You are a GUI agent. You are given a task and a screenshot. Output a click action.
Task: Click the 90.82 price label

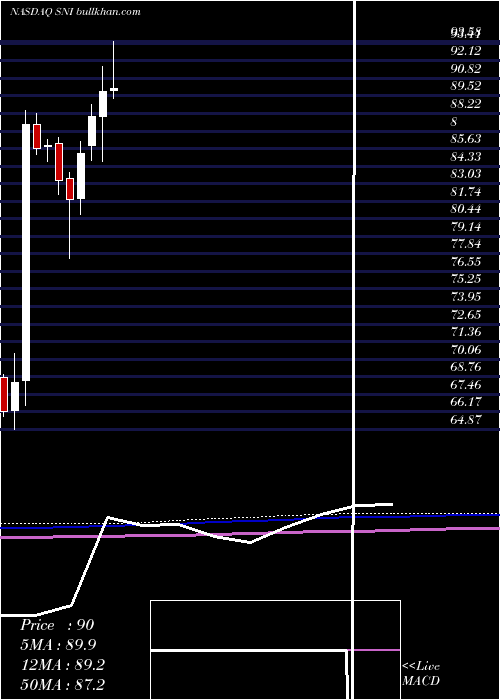(466, 69)
